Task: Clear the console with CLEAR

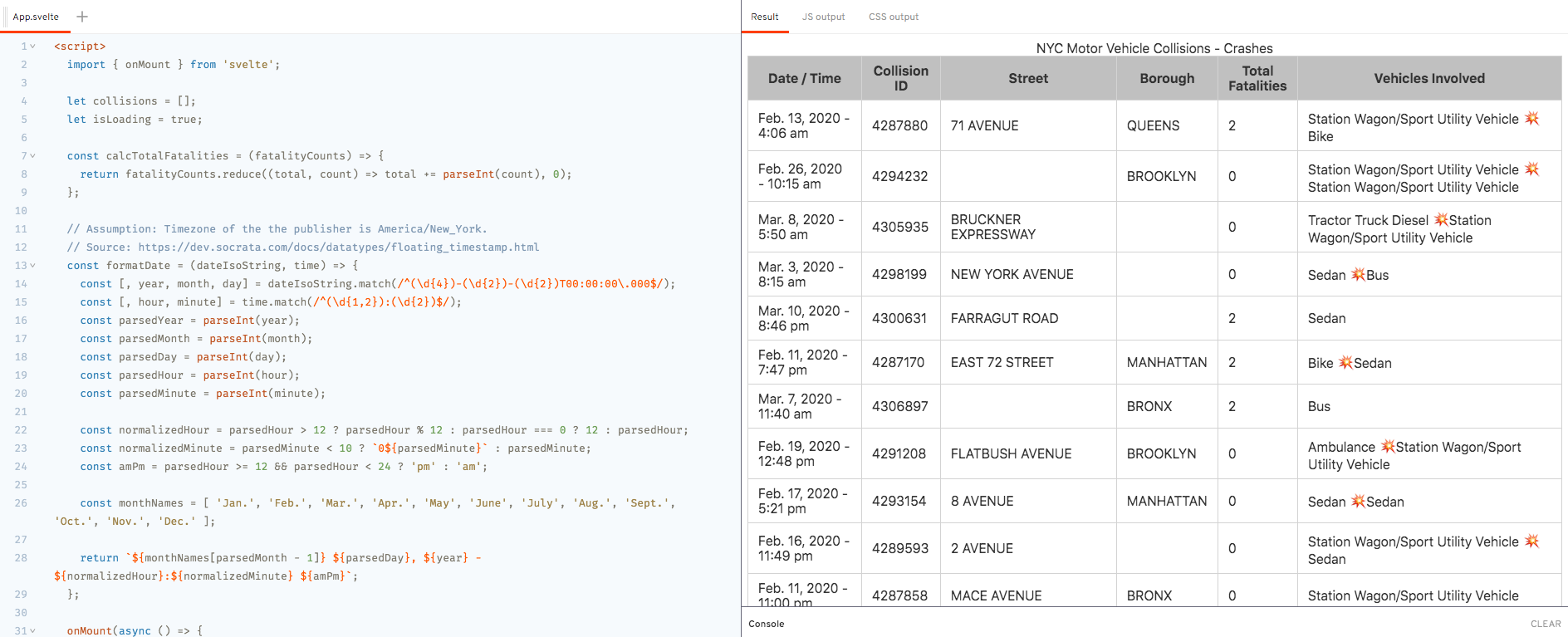Action: 1546,624
